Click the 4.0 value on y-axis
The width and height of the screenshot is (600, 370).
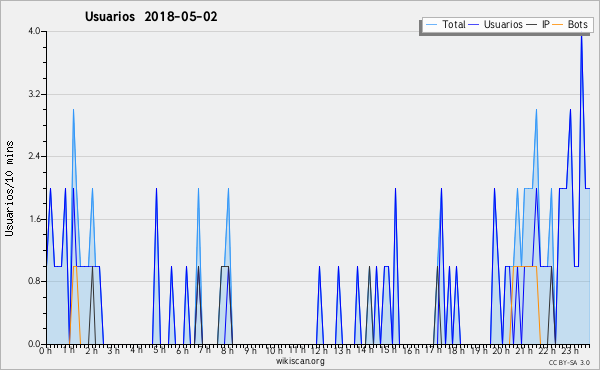(34, 31)
